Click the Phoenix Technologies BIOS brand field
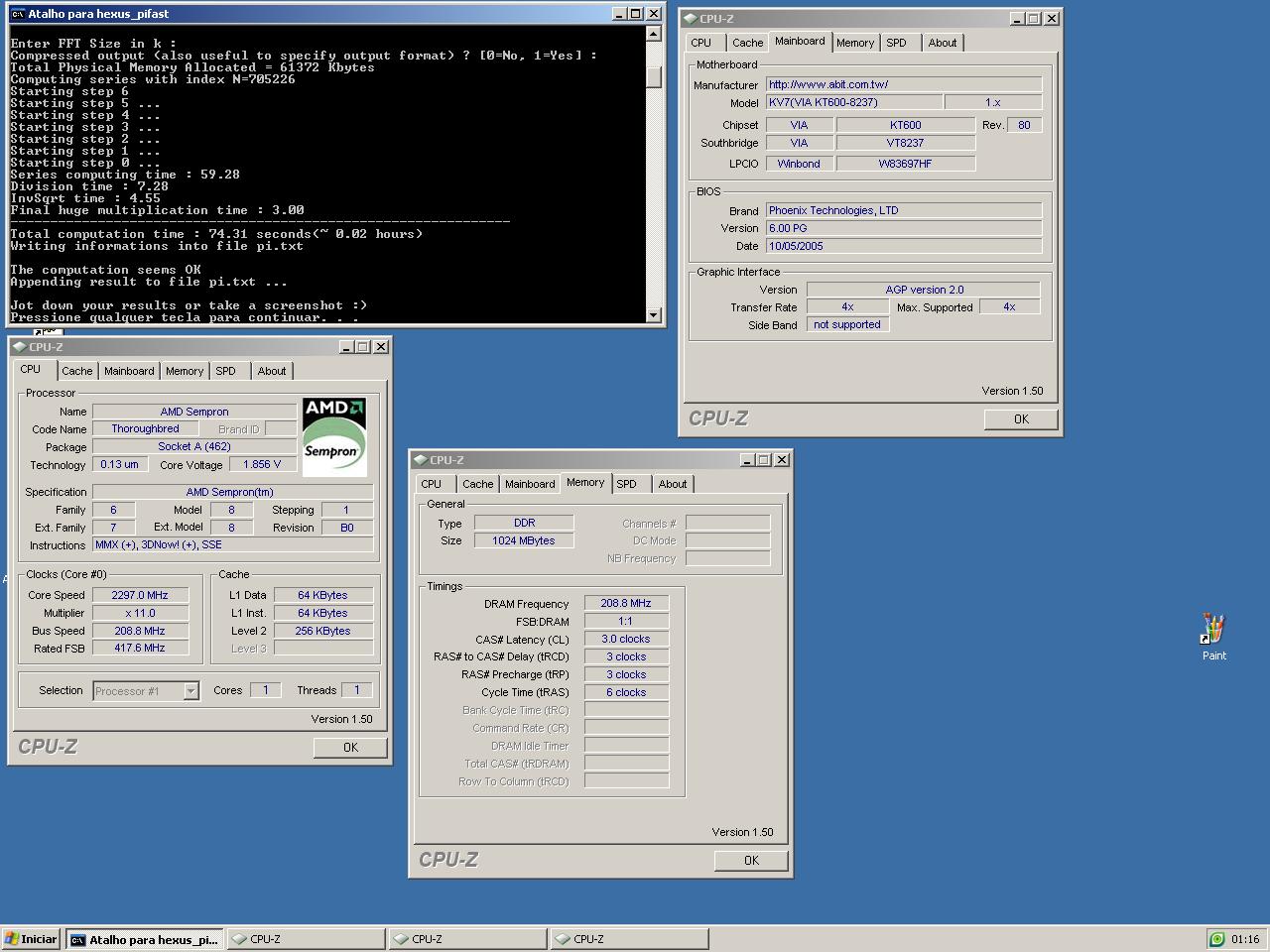The height and width of the screenshot is (952, 1270). [x=904, y=211]
